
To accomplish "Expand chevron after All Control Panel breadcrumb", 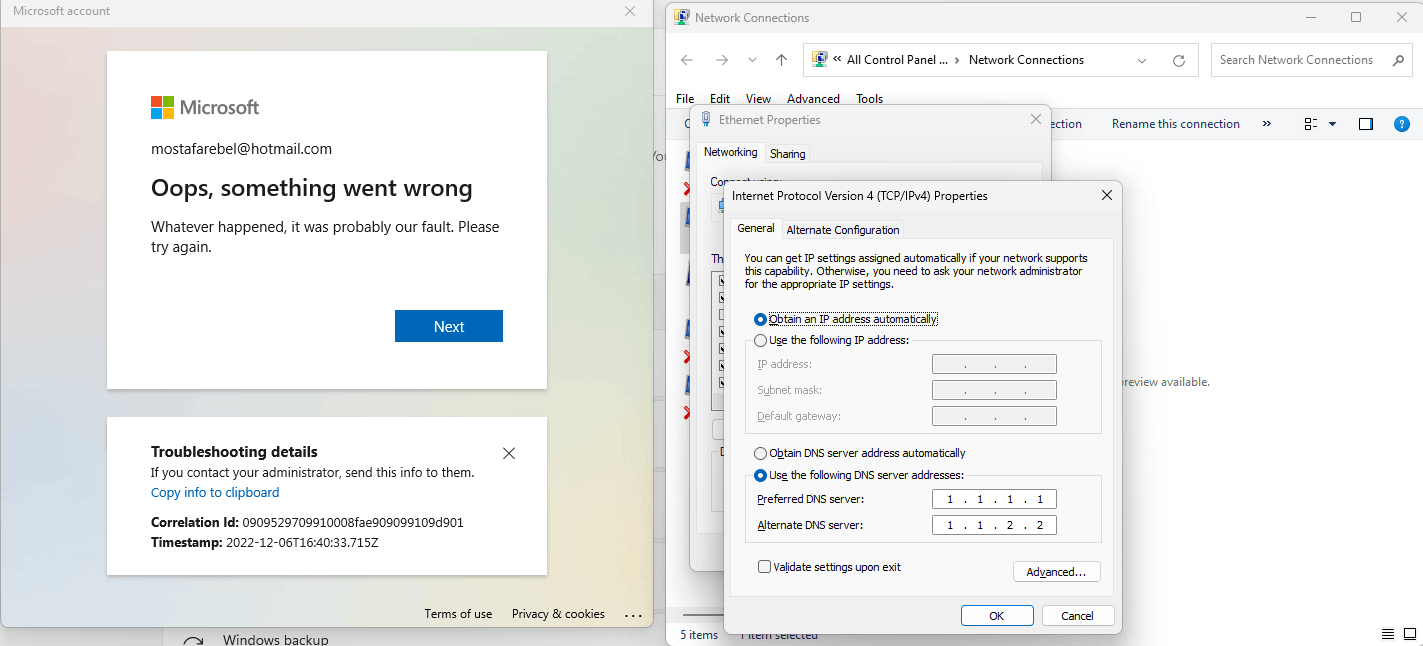I will click(x=957, y=60).
